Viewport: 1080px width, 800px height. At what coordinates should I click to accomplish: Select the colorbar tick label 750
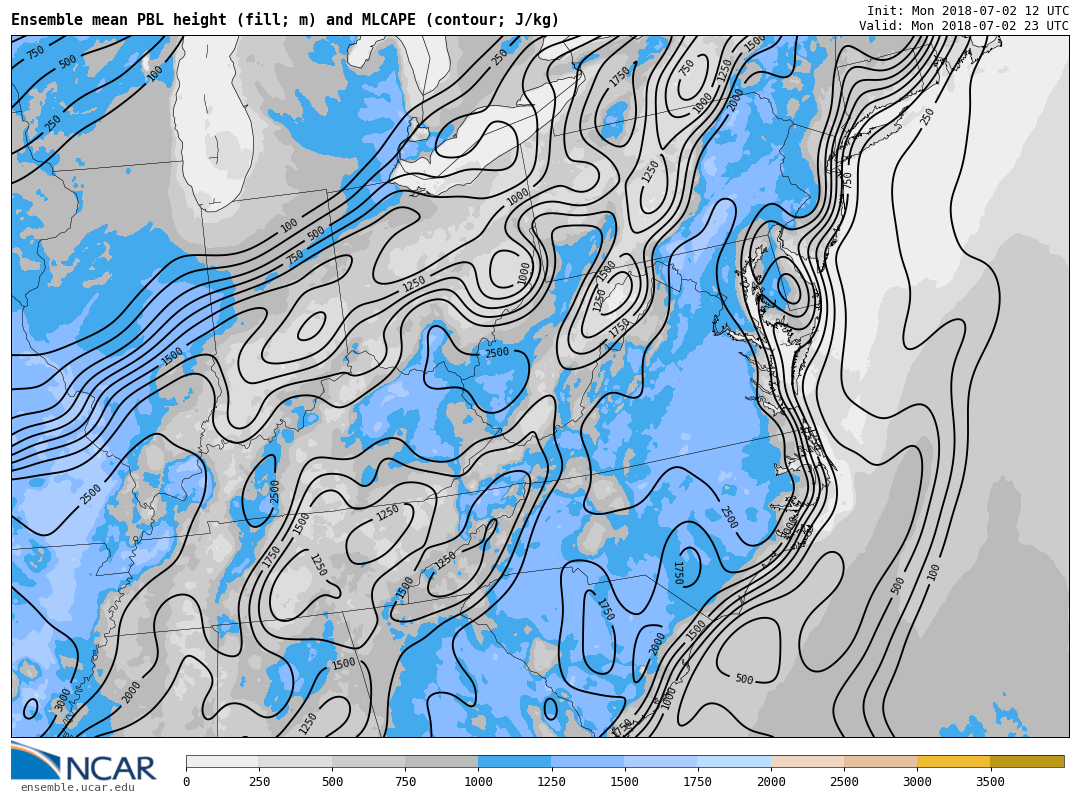(405, 782)
